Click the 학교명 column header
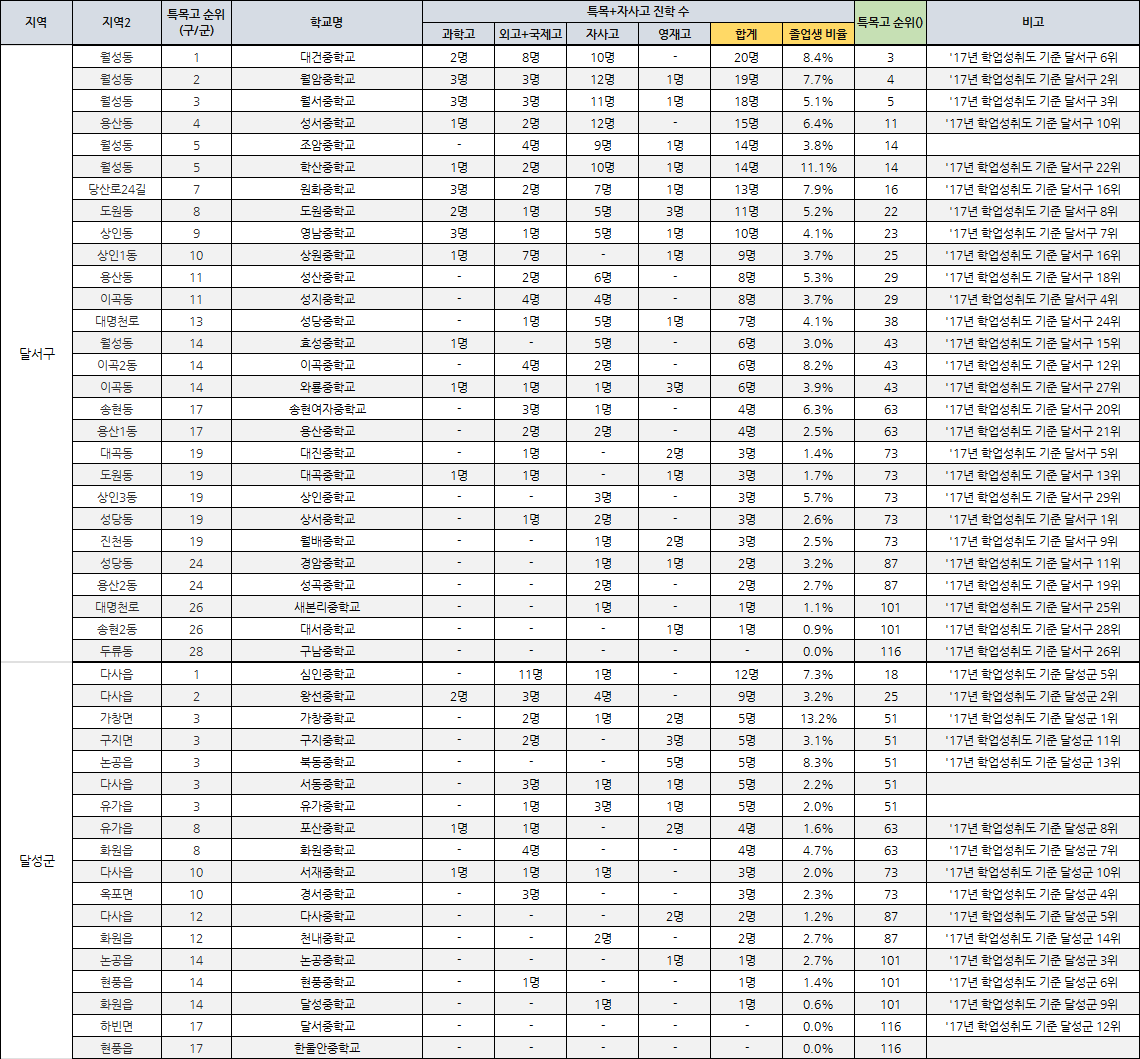 point(326,23)
